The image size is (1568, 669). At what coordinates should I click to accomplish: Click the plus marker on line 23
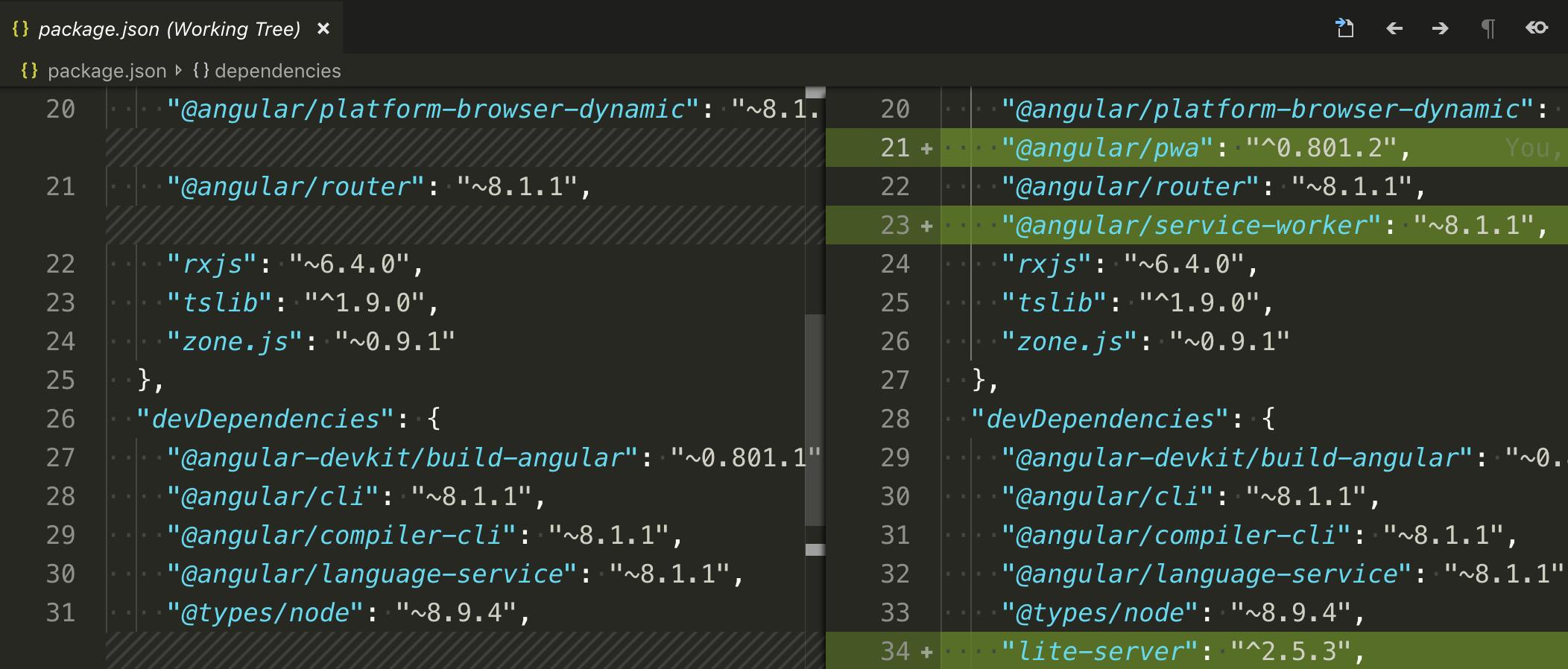pos(926,226)
